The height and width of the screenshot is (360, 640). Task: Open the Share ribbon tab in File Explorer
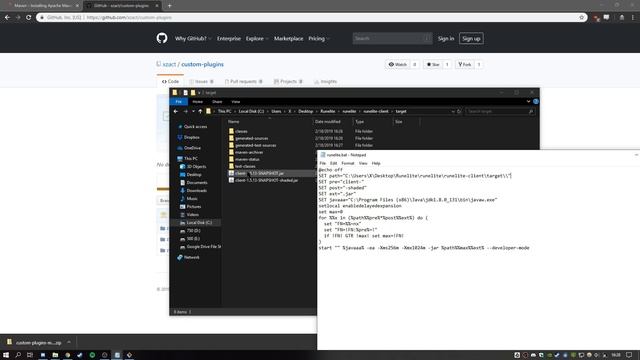click(217, 102)
